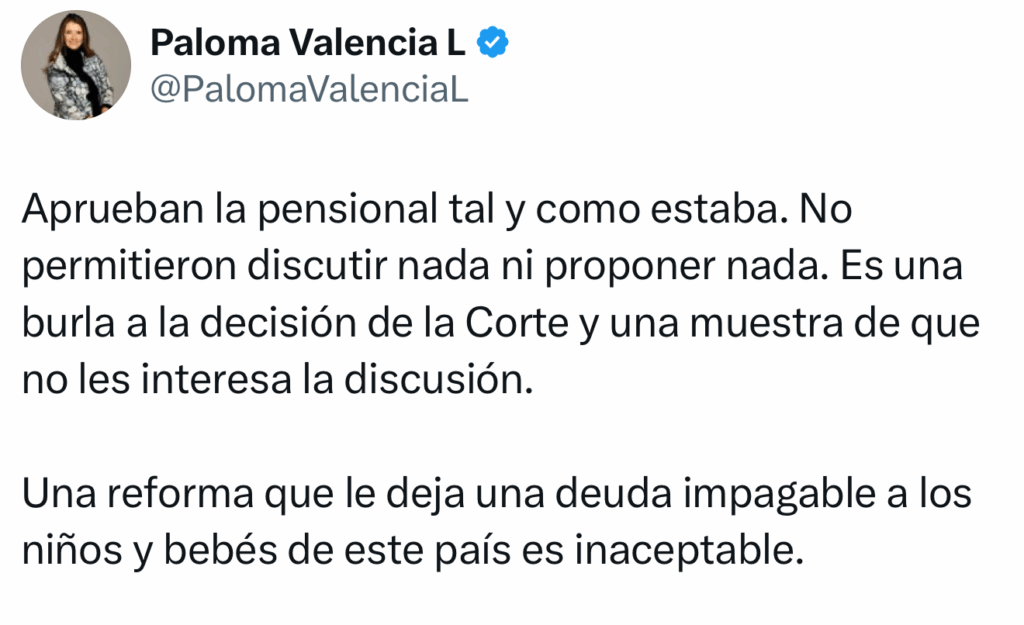The image size is (1024, 625).
Task: Click the word "muestra" in the tweet
Action: (x=766, y=323)
